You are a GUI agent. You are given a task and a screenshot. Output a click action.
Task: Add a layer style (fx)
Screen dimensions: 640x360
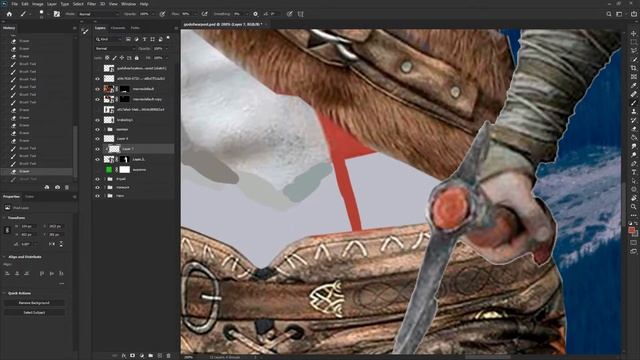pyautogui.click(x=124, y=356)
